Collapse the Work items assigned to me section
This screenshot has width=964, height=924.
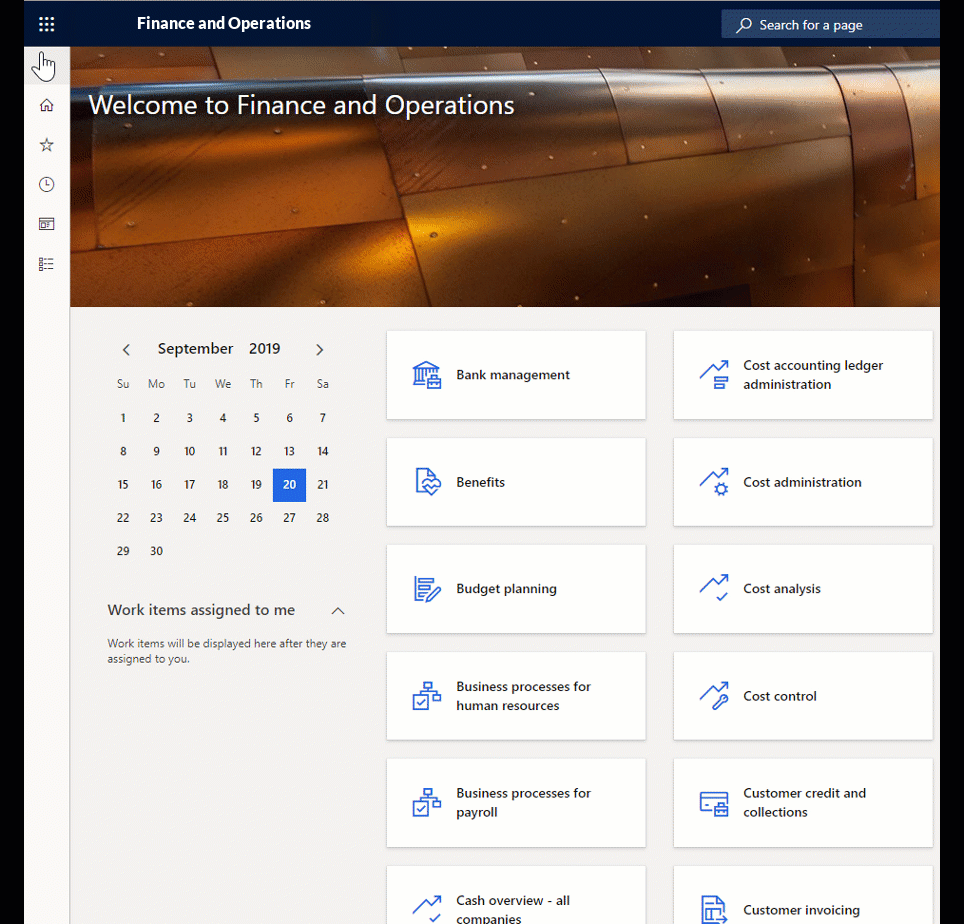pyautogui.click(x=337, y=611)
